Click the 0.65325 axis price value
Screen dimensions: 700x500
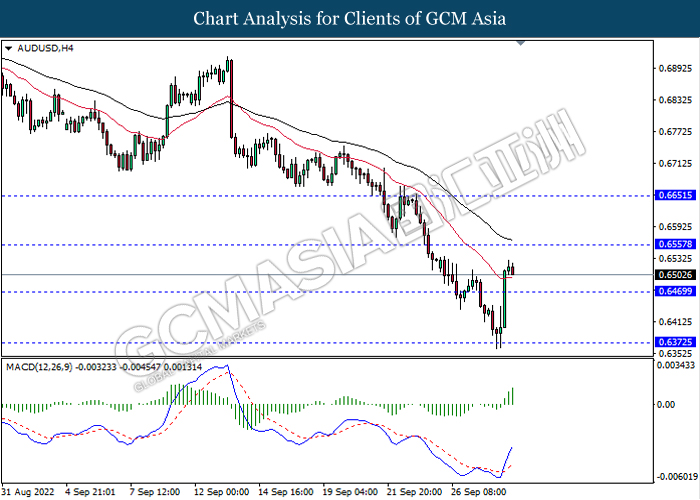point(675,258)
